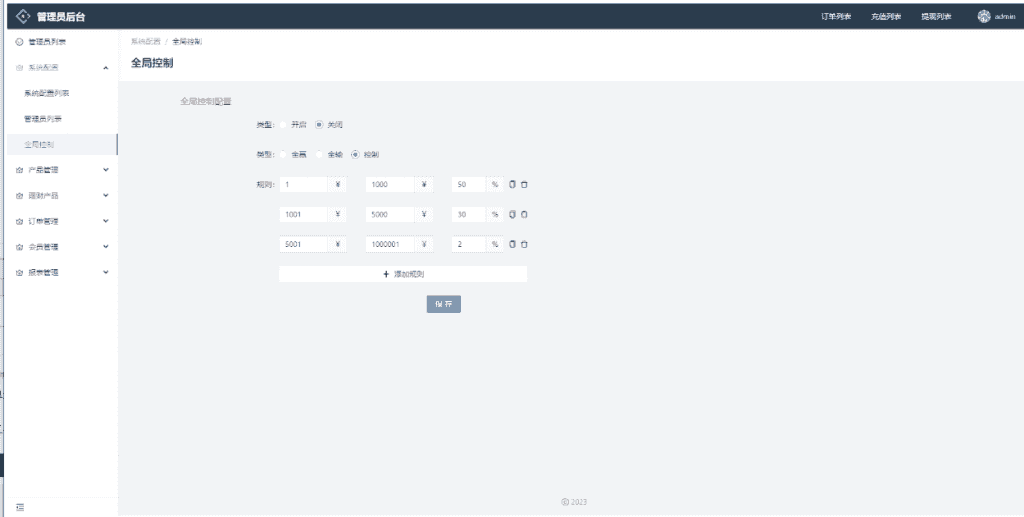Click the 保存 button

pyautogui.click(x=443, y=304)
